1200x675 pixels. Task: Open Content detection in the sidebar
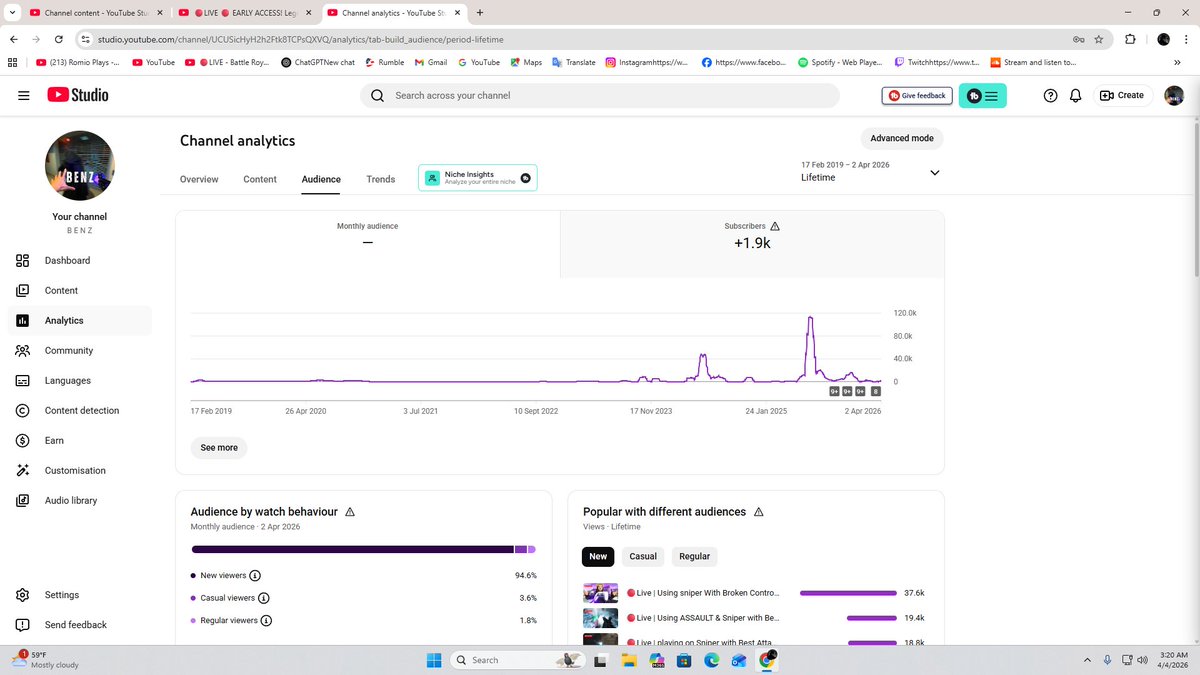(x=80, y=410)
